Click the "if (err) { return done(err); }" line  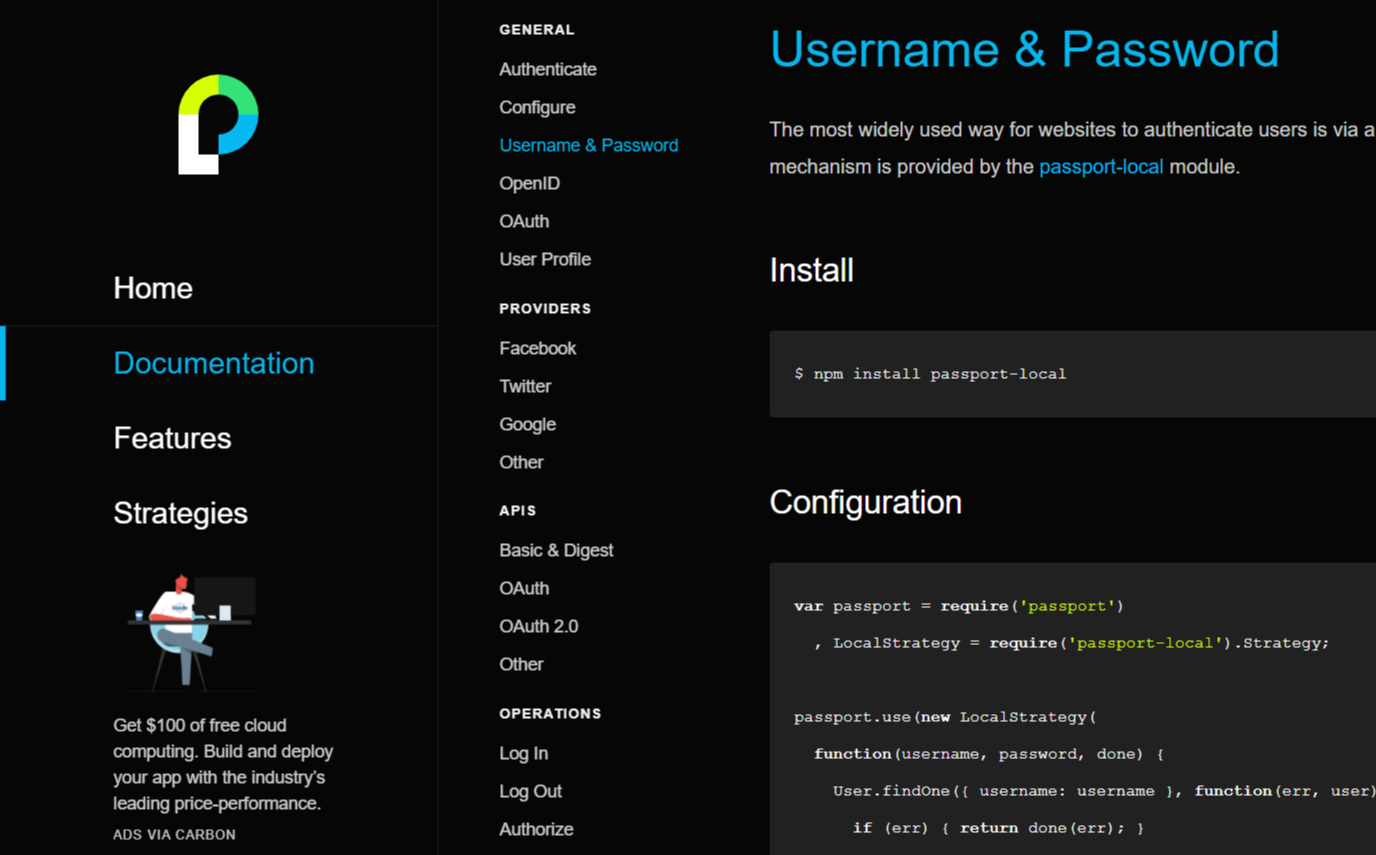pos(998,828)
